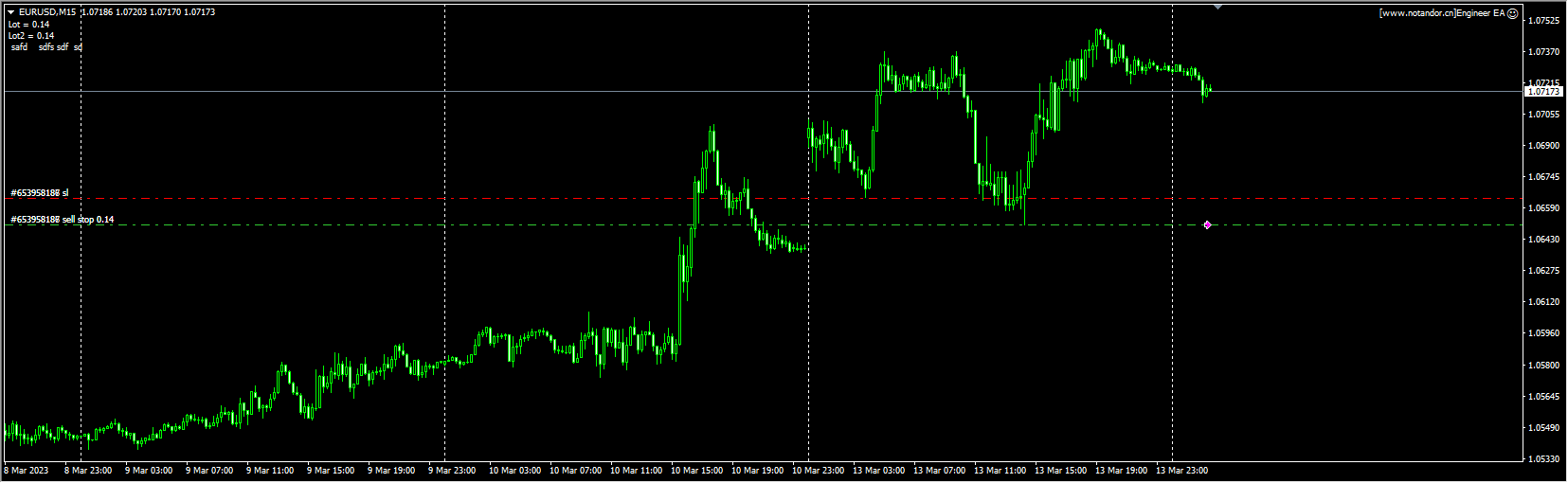The height and width of the screenshot is (483, 1568).
Task: Click the OHLC values '1.07186 1.07203 1.07170 1.07173'
Action: coord(148,12)
